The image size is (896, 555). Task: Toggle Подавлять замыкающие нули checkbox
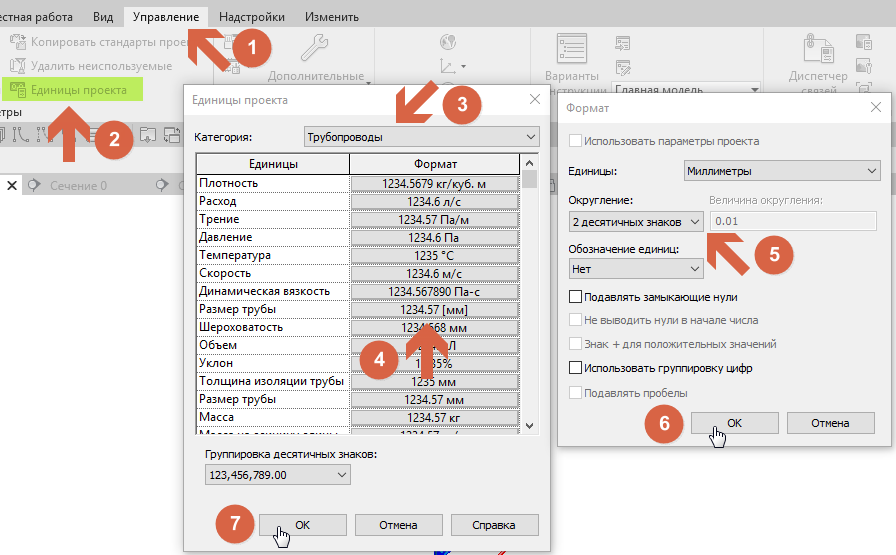tap(575, 297)
